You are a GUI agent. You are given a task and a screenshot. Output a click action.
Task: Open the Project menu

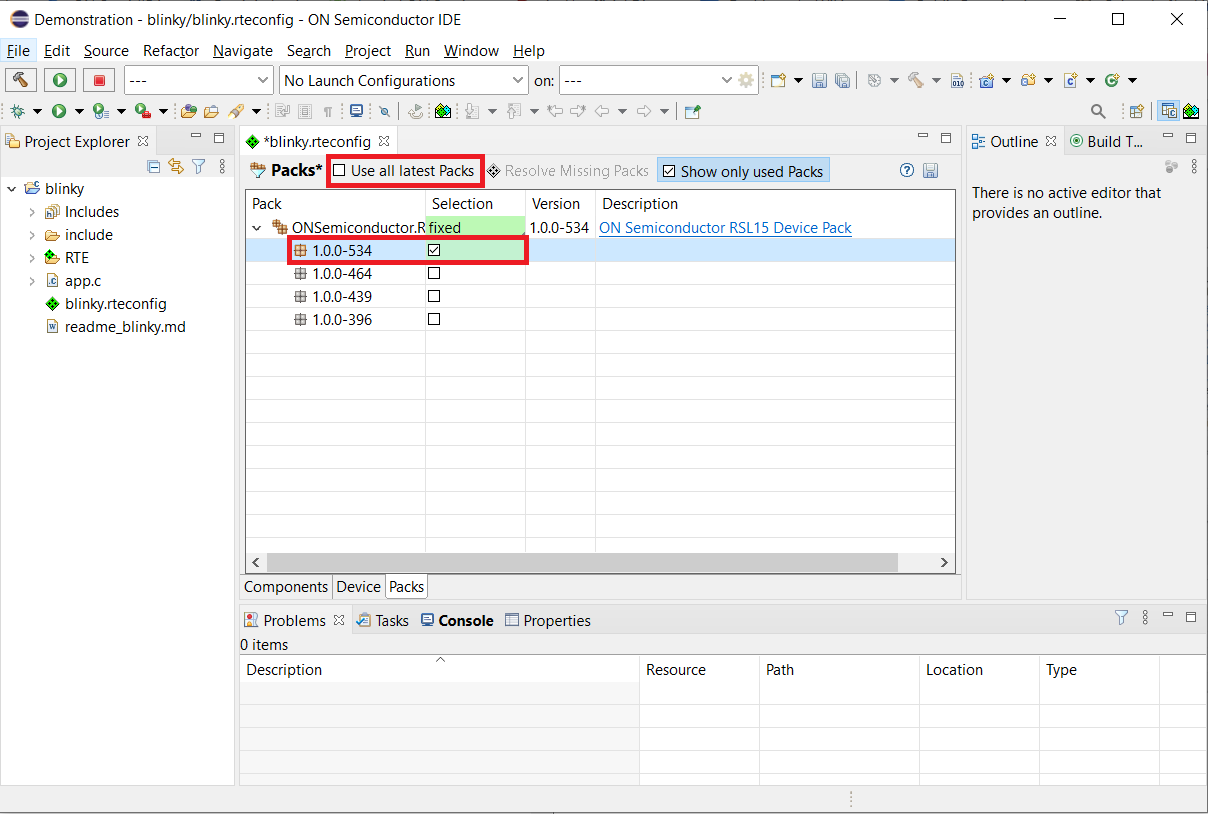367,51
